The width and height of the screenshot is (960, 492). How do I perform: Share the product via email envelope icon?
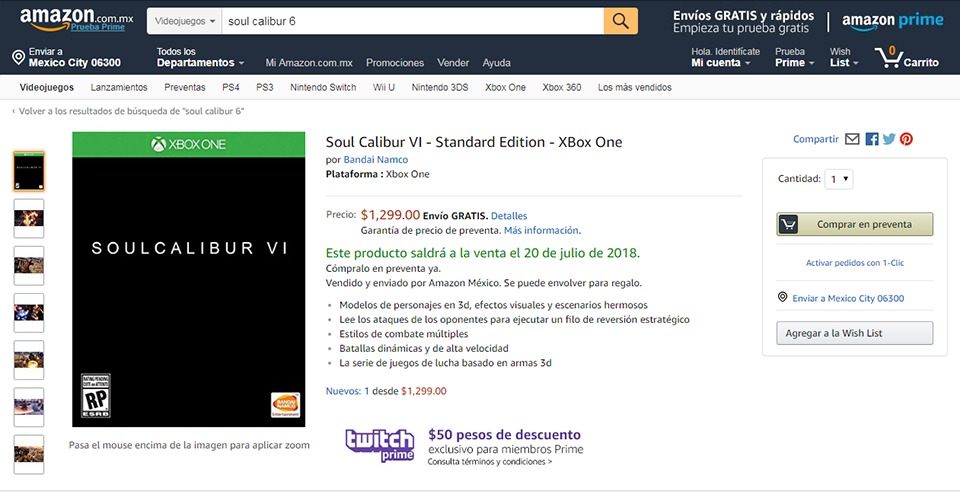pos(852,139)
